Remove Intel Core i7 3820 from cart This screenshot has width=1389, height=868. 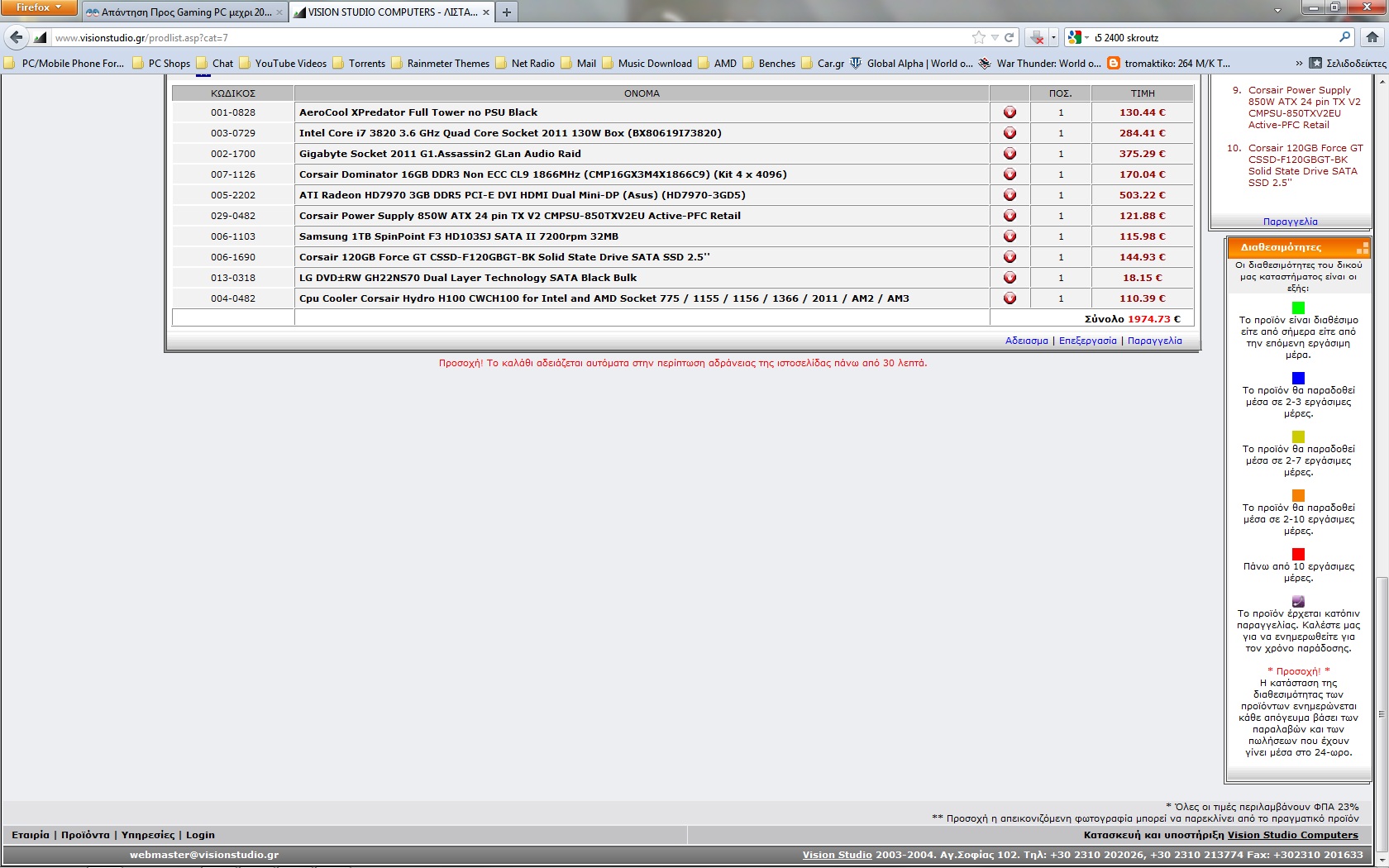(x=1010, y=133)
